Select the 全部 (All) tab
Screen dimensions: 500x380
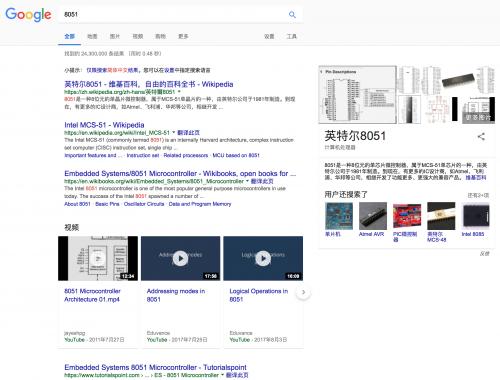[69, 36]
